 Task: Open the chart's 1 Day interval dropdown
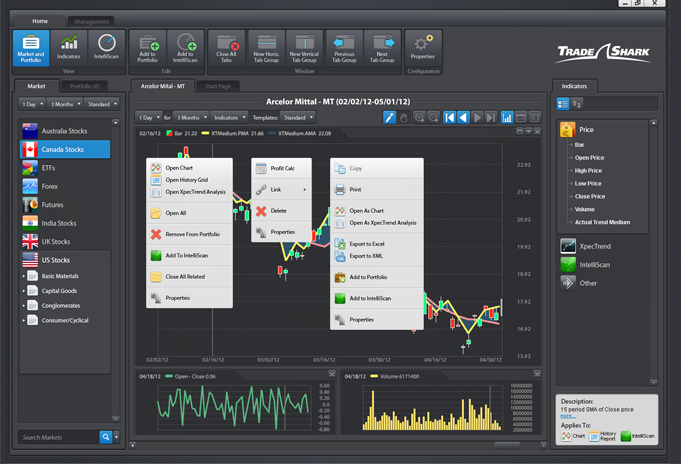tap(149, 118)
